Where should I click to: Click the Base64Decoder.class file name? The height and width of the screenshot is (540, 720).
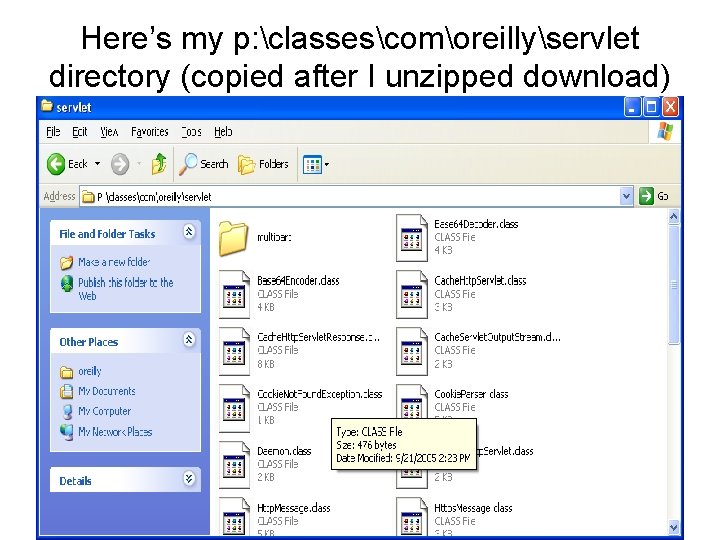(x=476, y=224)
